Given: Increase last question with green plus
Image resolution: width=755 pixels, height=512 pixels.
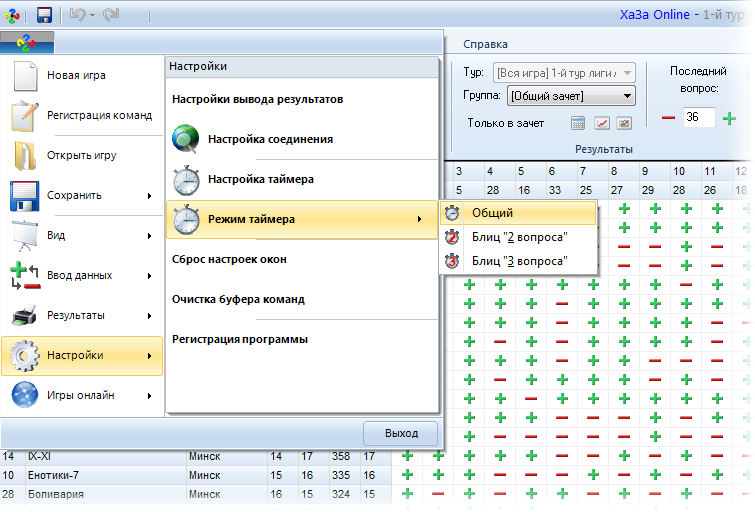Looking at the screenshot, I should click(729, 118).
